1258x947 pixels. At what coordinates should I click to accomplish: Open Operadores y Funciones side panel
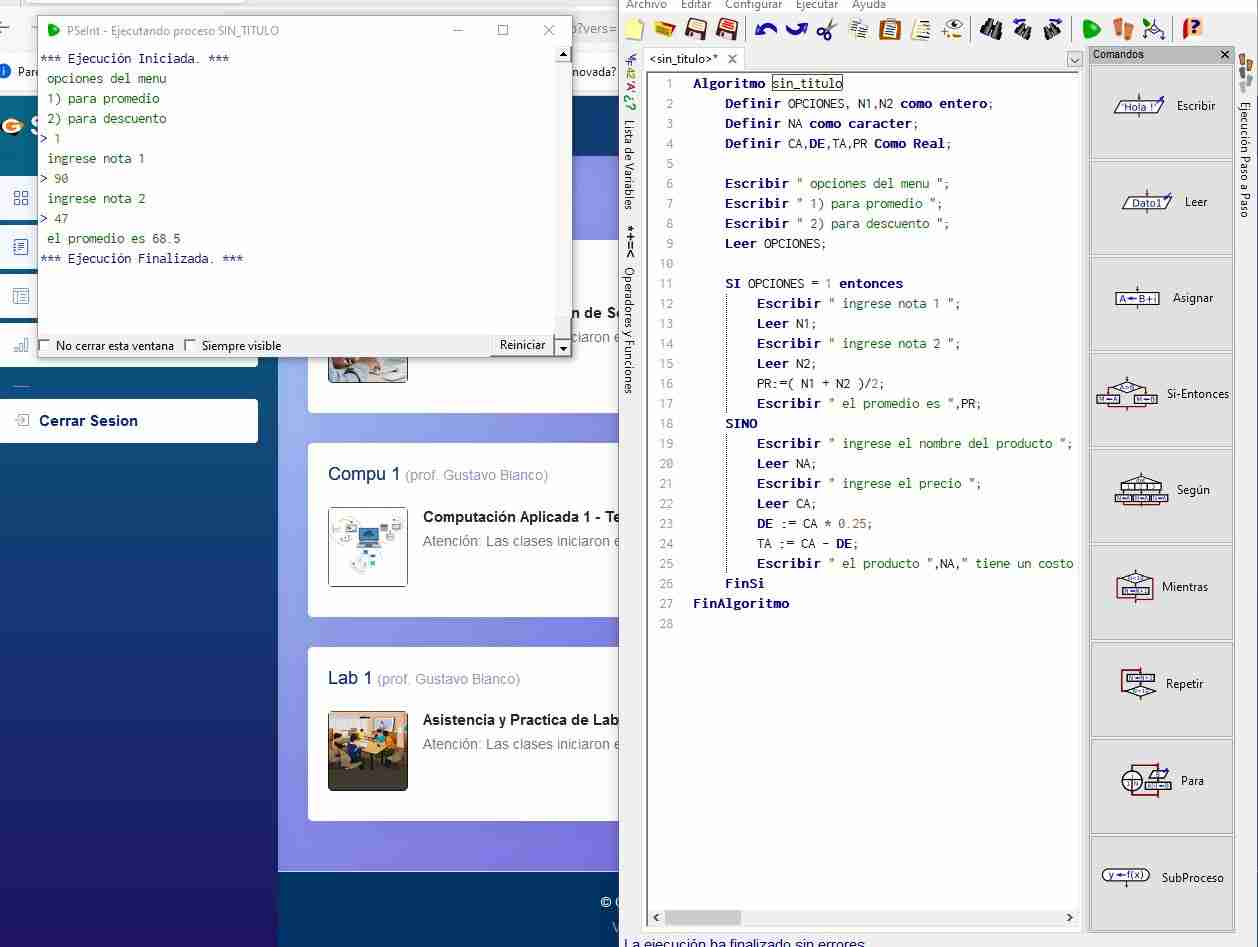pyautogui.click(x=629, y=330)
